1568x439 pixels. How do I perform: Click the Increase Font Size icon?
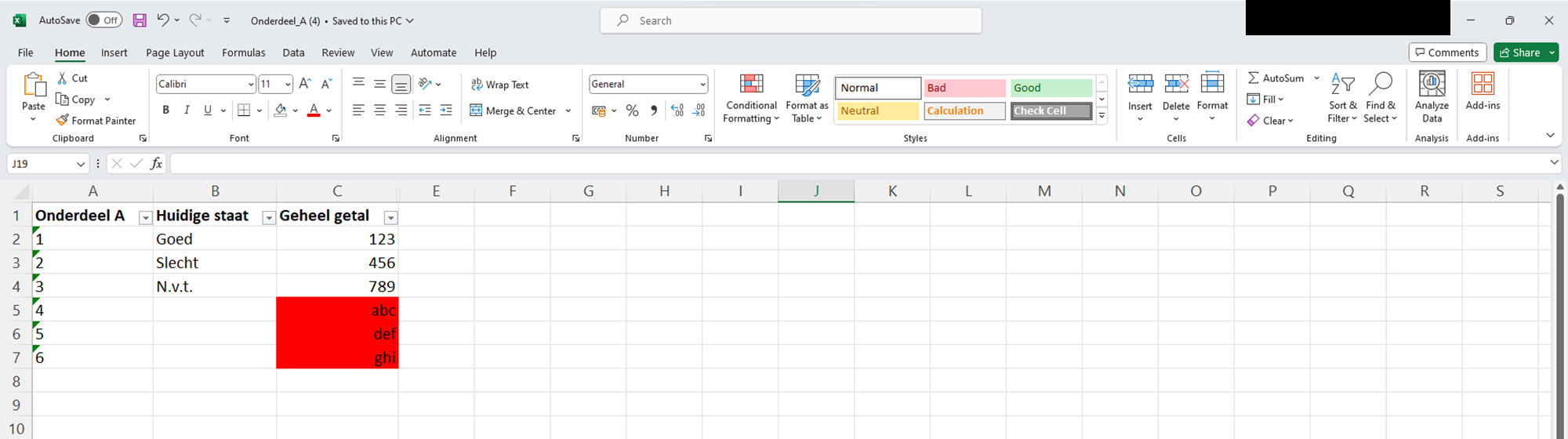[305, 84]
